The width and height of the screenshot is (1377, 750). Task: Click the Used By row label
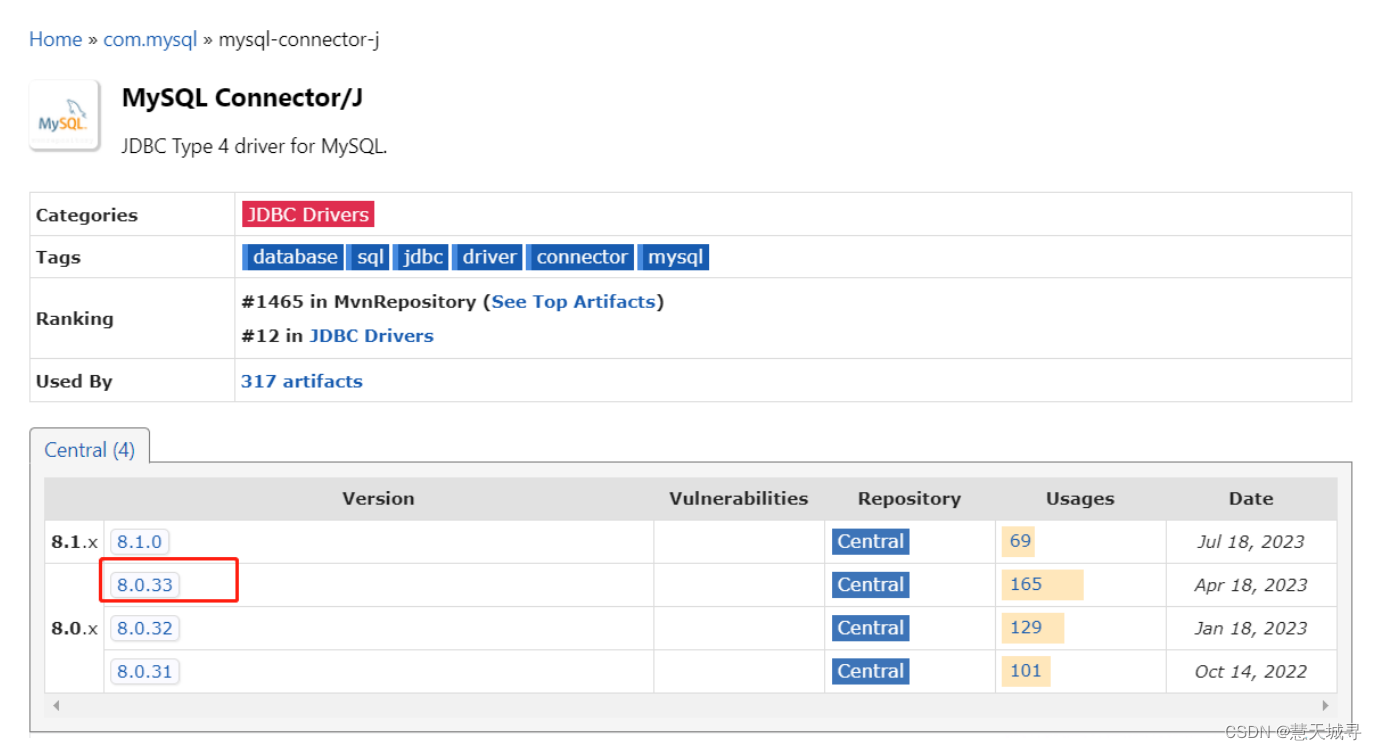point(74,381)
